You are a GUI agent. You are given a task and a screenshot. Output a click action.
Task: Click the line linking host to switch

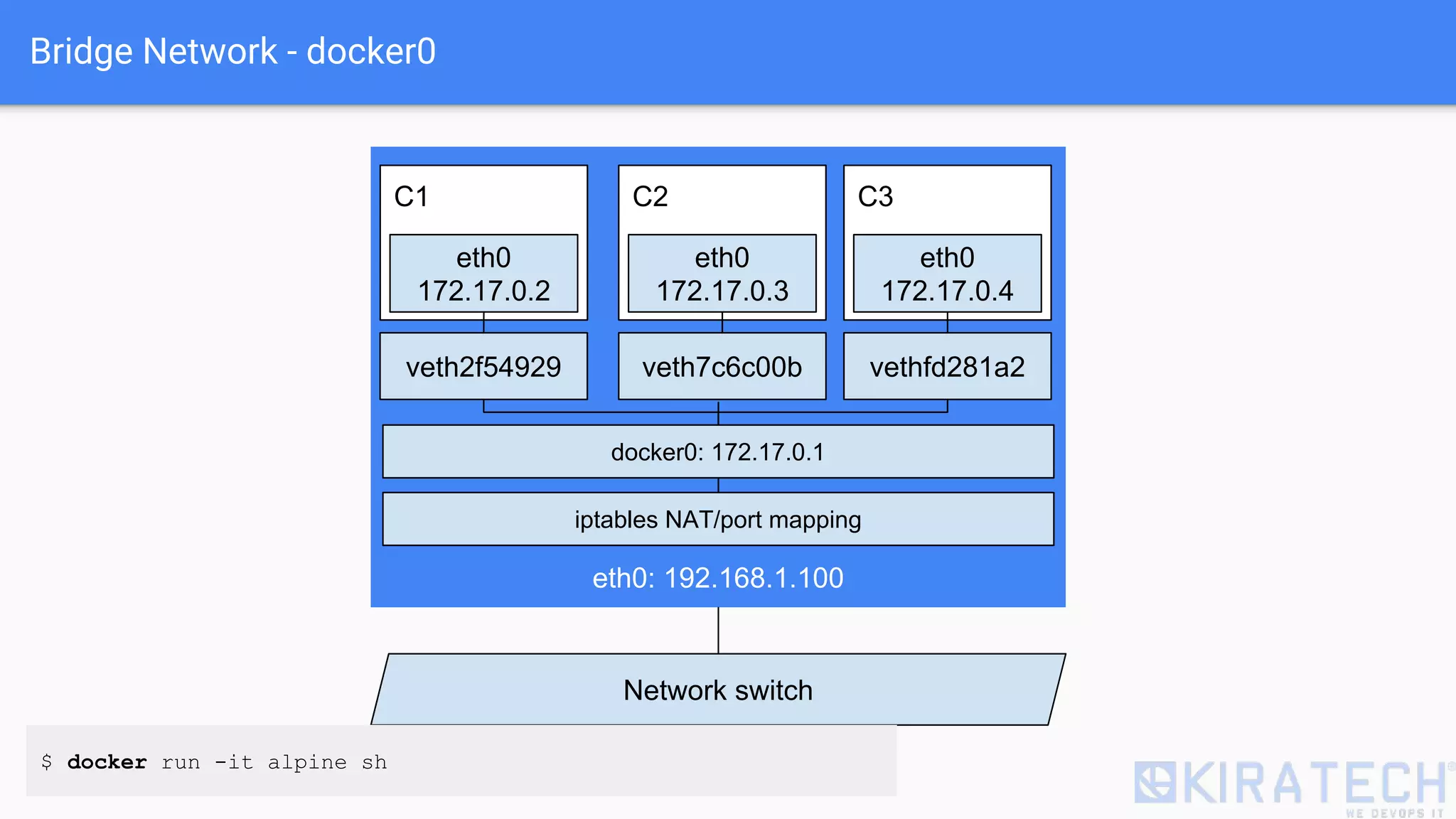point(718,630)
